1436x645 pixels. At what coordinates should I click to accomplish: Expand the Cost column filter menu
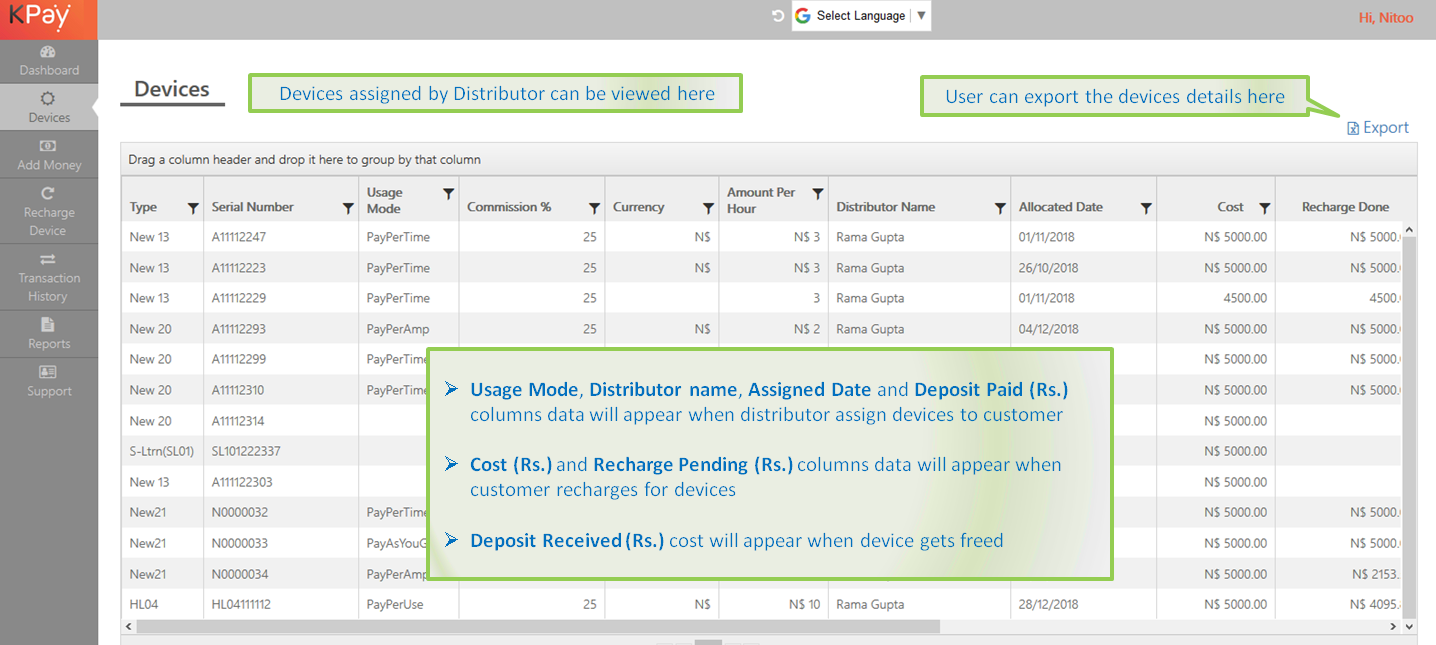coord(1264,208)
